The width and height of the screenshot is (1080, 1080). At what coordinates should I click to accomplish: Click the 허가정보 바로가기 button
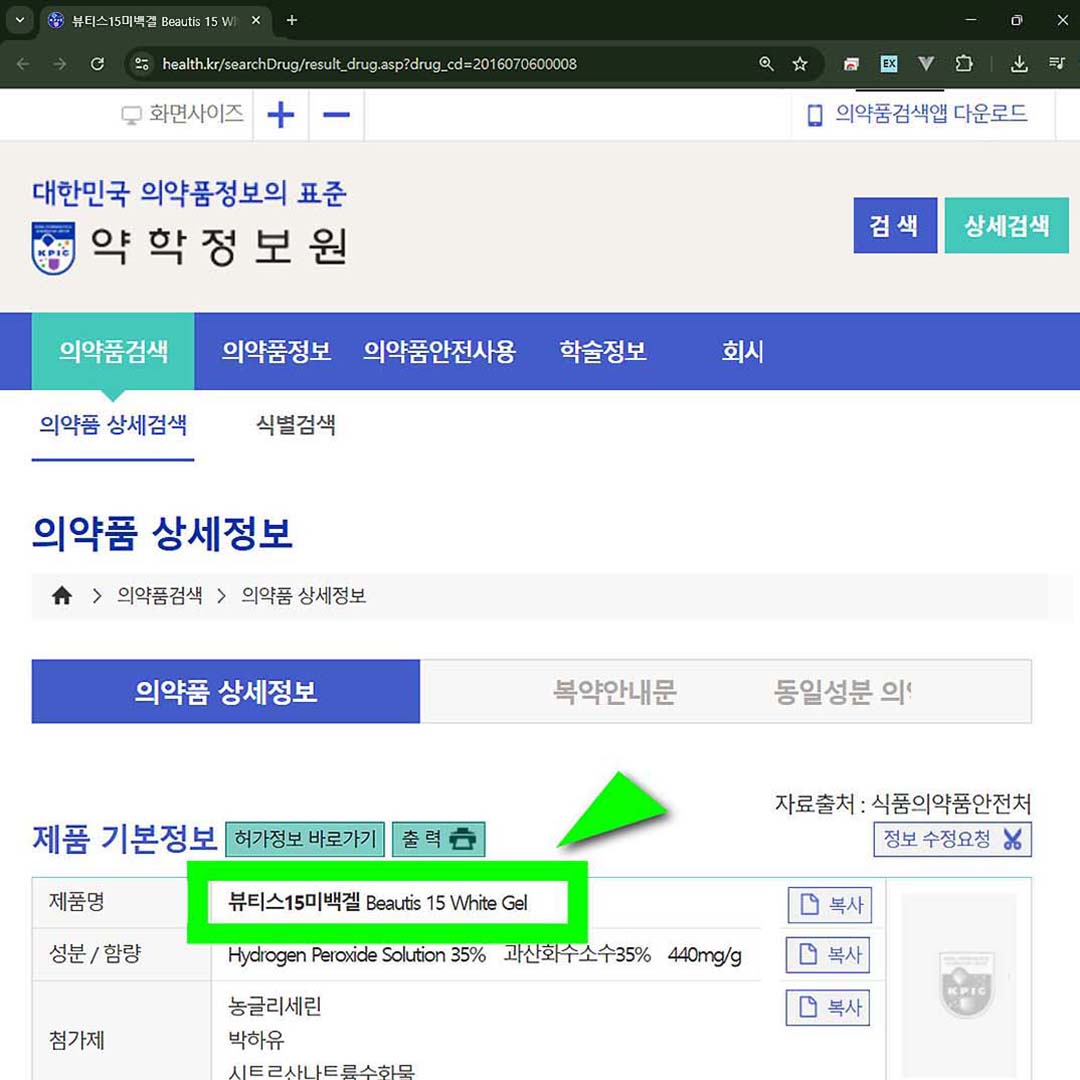point(305,839)
